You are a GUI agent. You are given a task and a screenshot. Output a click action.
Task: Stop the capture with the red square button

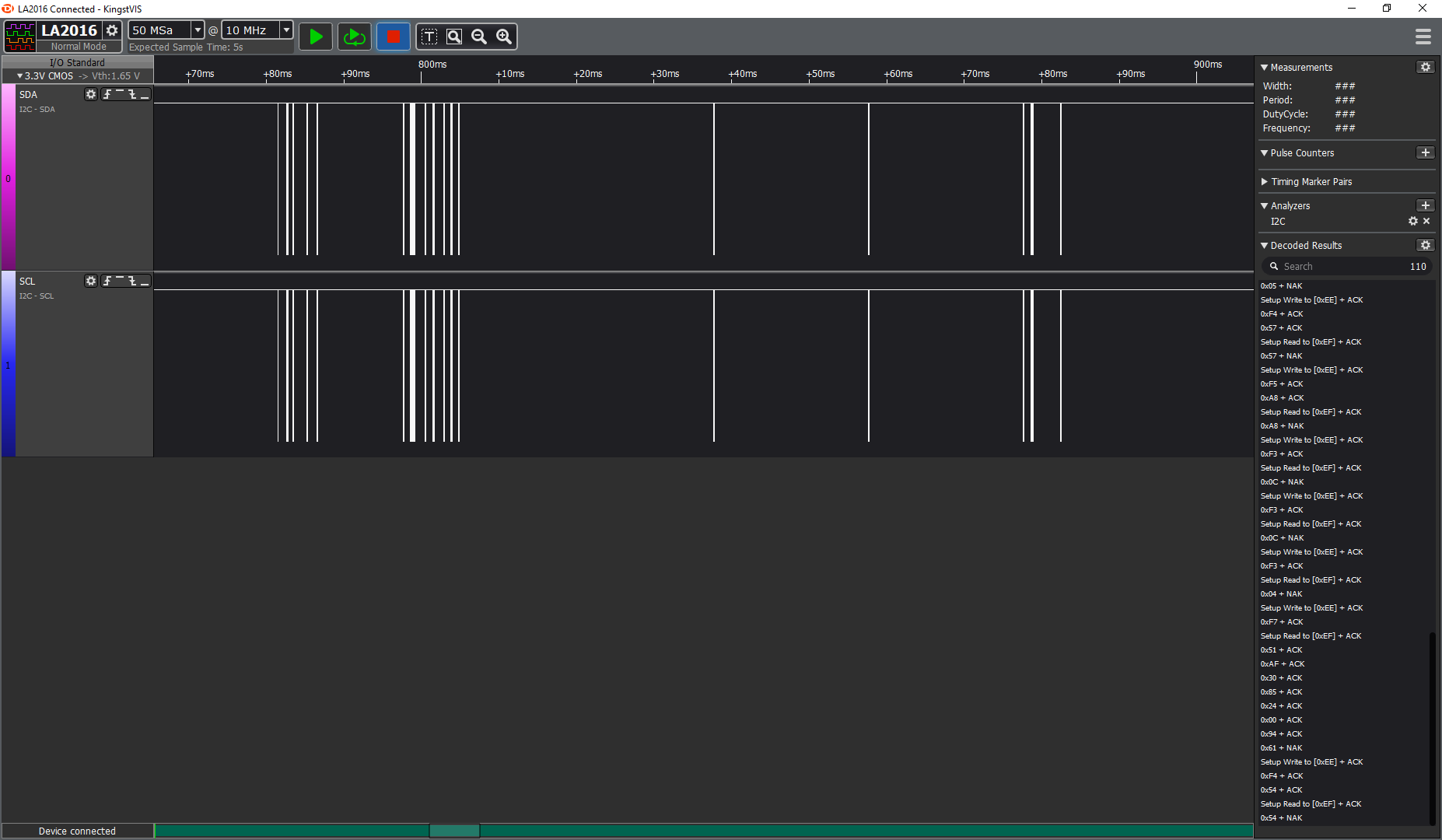pos(393,37)
